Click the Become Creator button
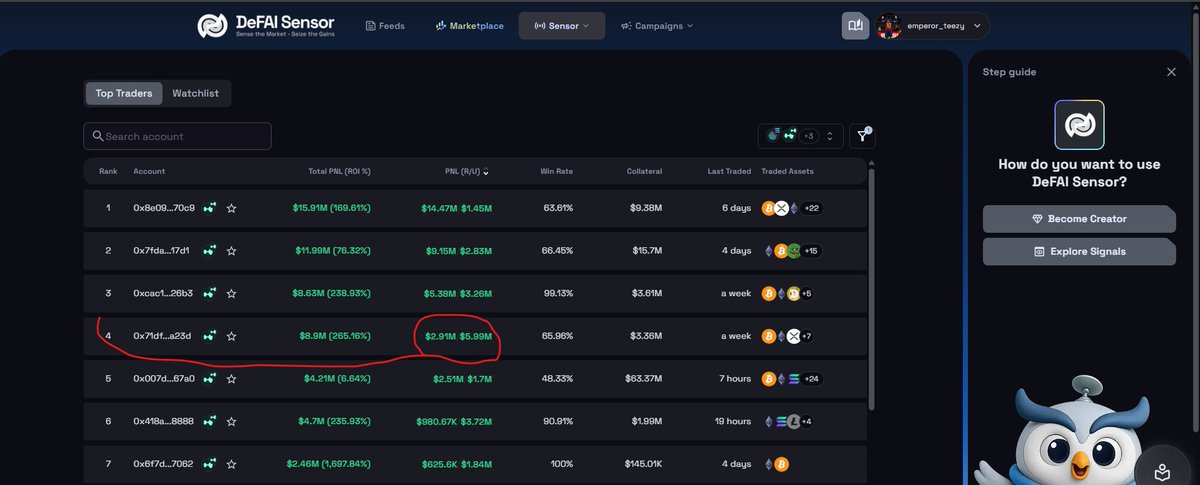 [x=1079, y=219]
